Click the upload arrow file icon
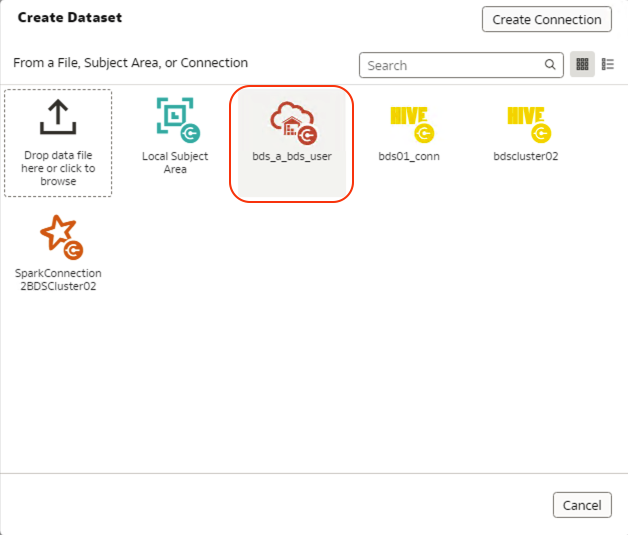 click(58, 117)
